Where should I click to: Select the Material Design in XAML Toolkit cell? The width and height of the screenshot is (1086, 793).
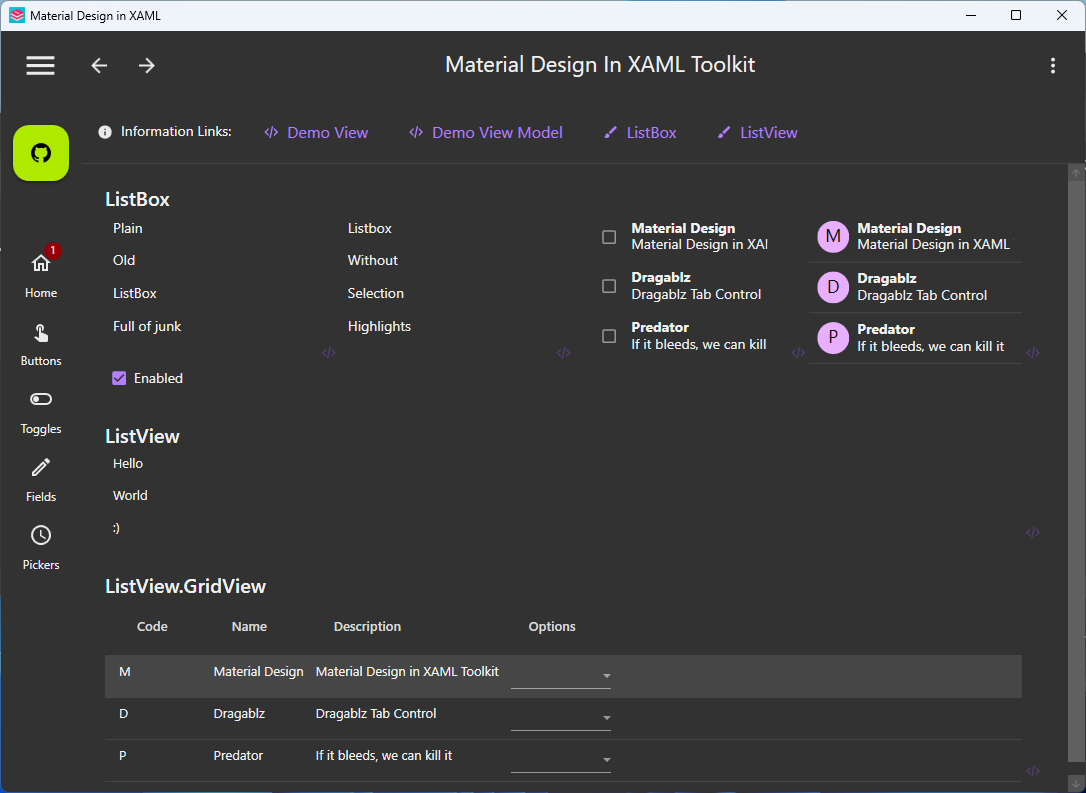pyautogui.click(x=407, y=671)
